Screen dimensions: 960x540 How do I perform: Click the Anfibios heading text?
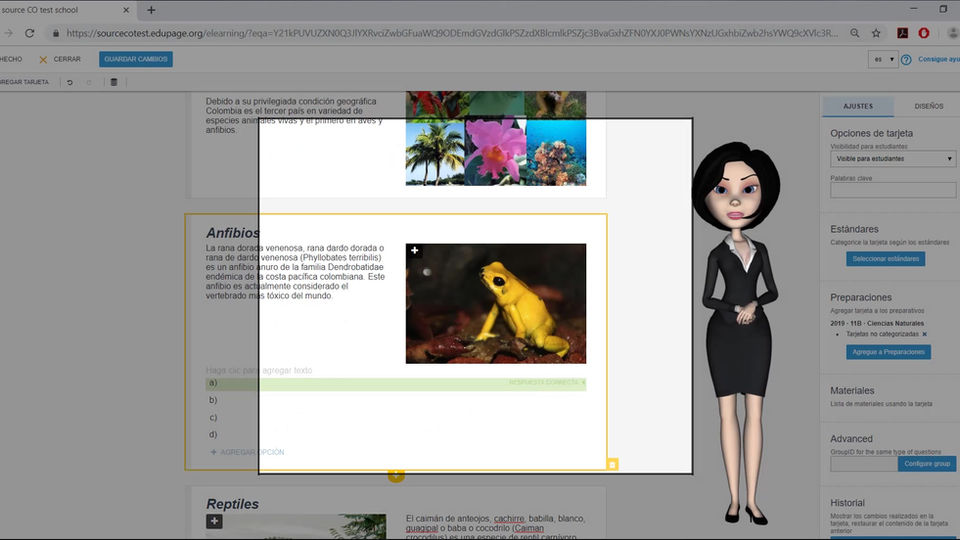pyautogui.click(x=233, y=233)
